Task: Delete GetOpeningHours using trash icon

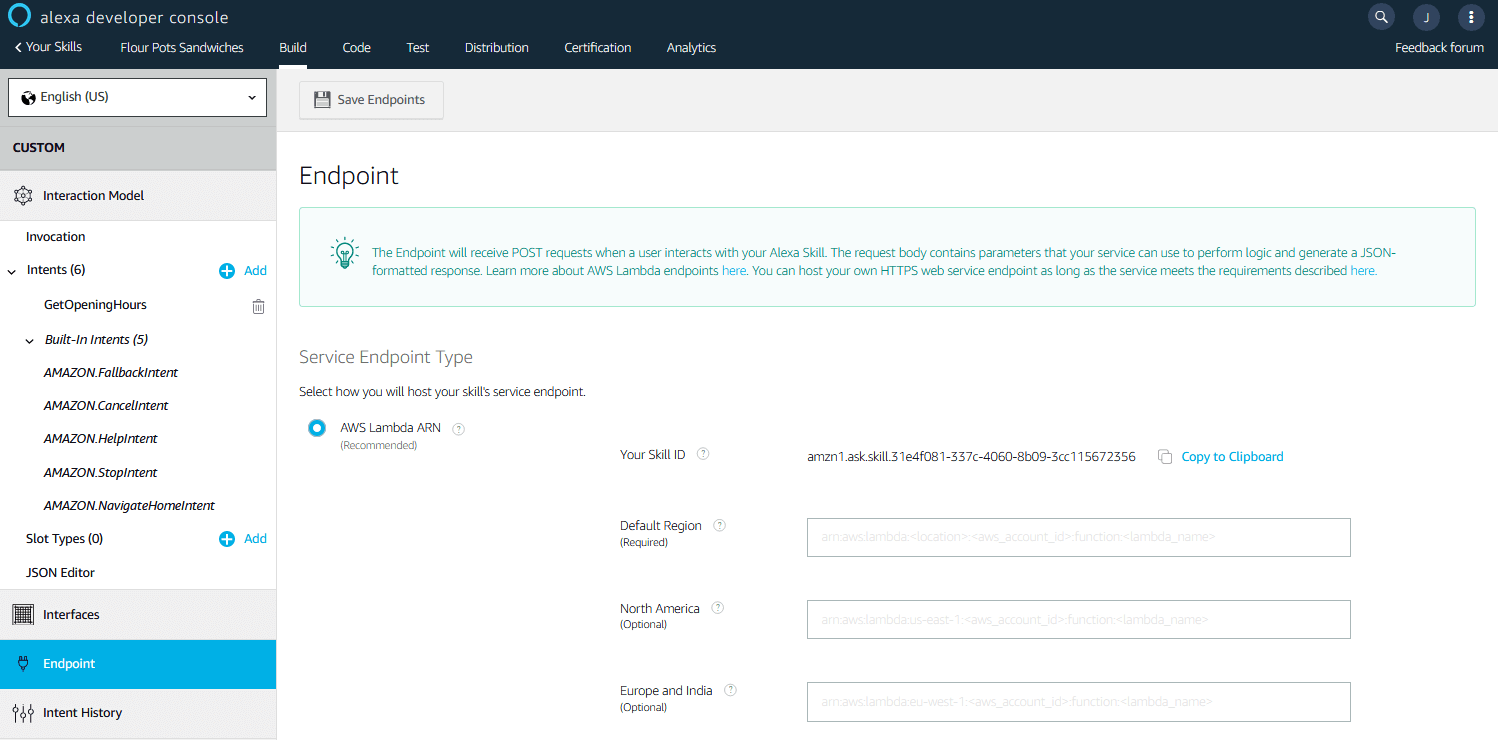Action: pos(258,306)
